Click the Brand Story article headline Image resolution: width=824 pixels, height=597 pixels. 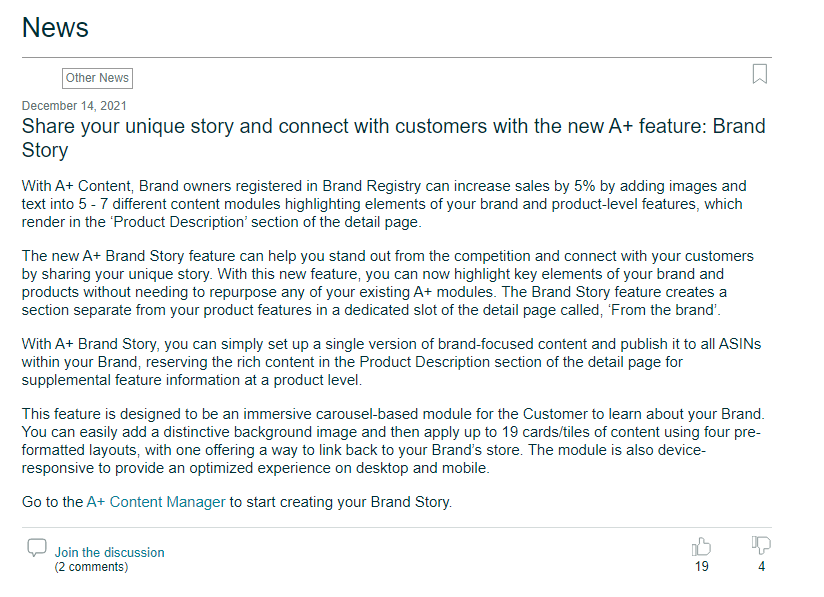393,138
